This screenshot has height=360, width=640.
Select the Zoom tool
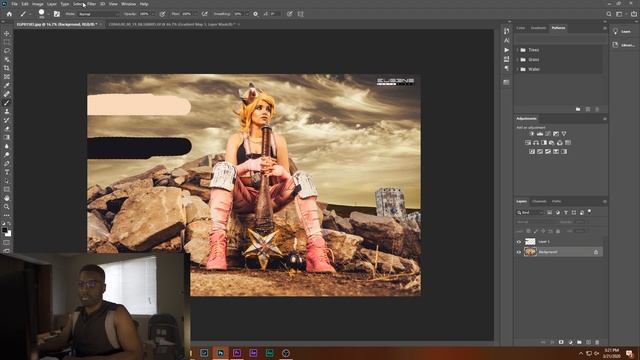7,207
